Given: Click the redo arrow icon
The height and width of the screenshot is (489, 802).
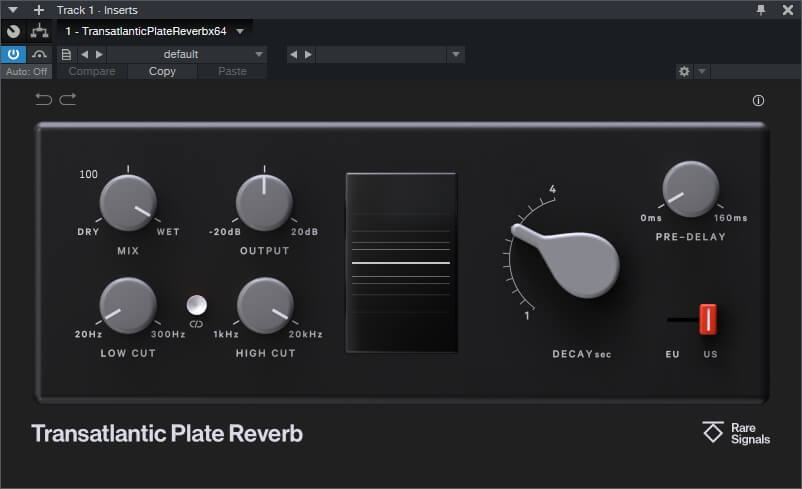Looking at the screenshot, I should [x=68, y=99].
